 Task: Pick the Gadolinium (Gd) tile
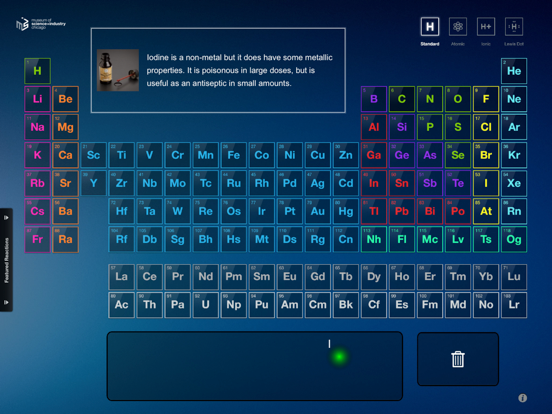(318, 277)
